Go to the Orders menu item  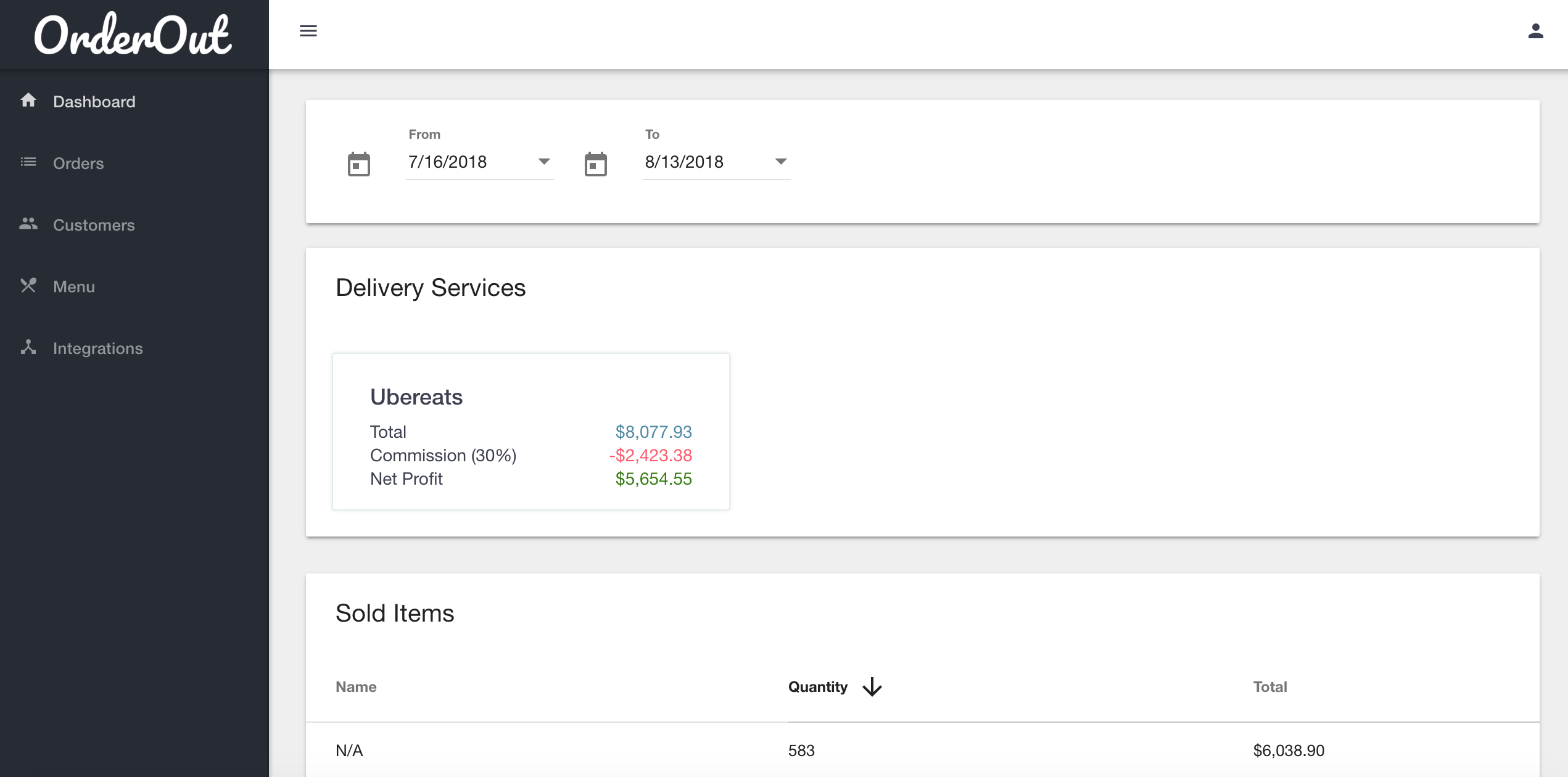(78, 163)
